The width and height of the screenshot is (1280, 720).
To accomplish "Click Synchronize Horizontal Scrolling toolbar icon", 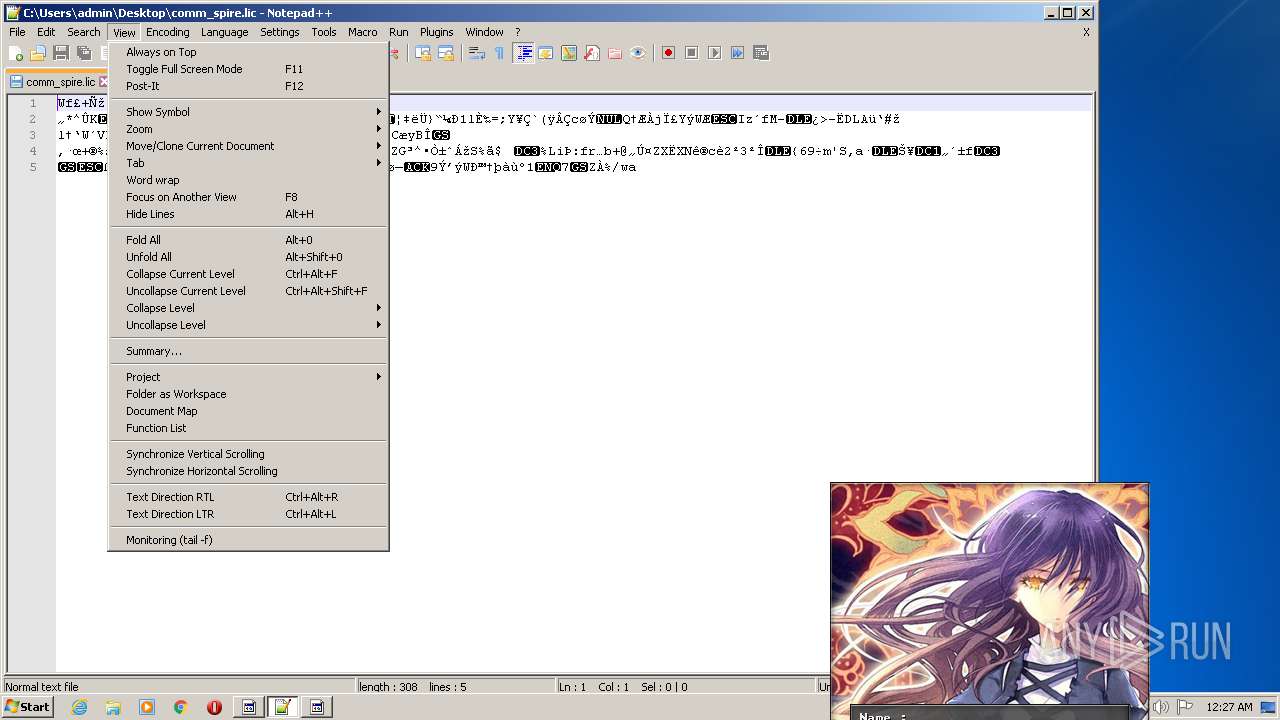I will click(x=446, y=53).
